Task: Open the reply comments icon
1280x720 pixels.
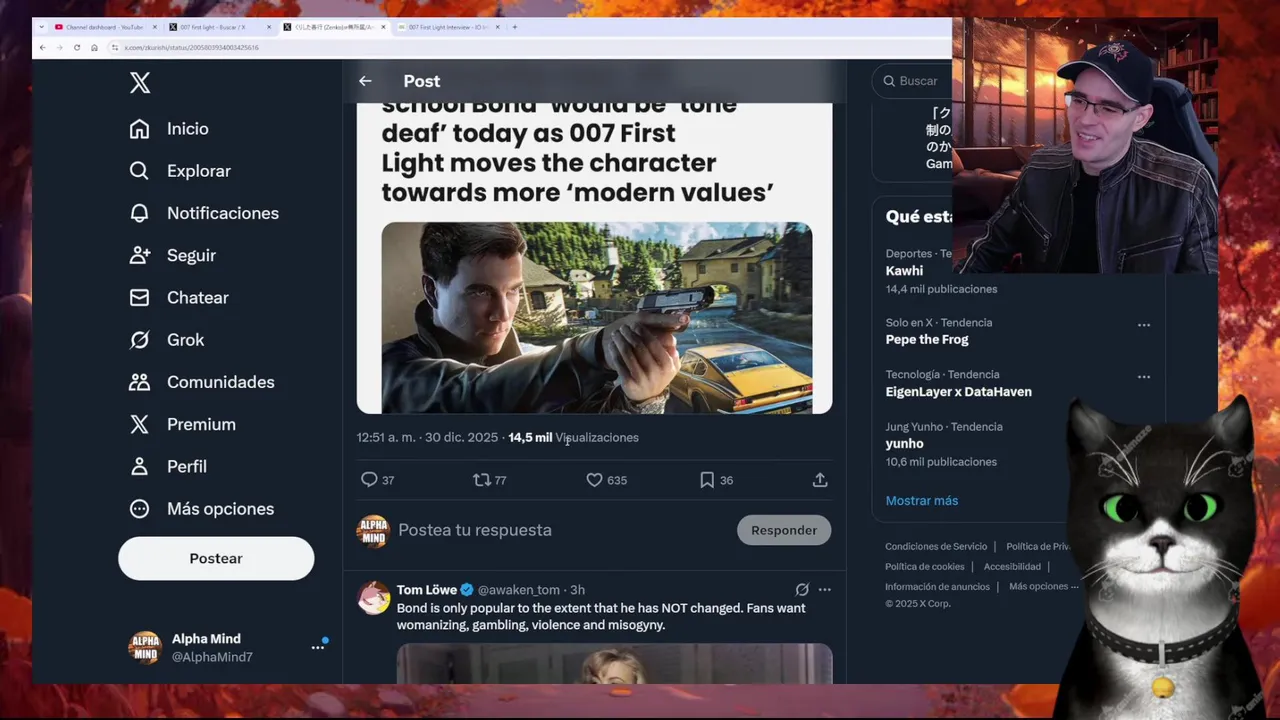Action: [x=369, y=480]
